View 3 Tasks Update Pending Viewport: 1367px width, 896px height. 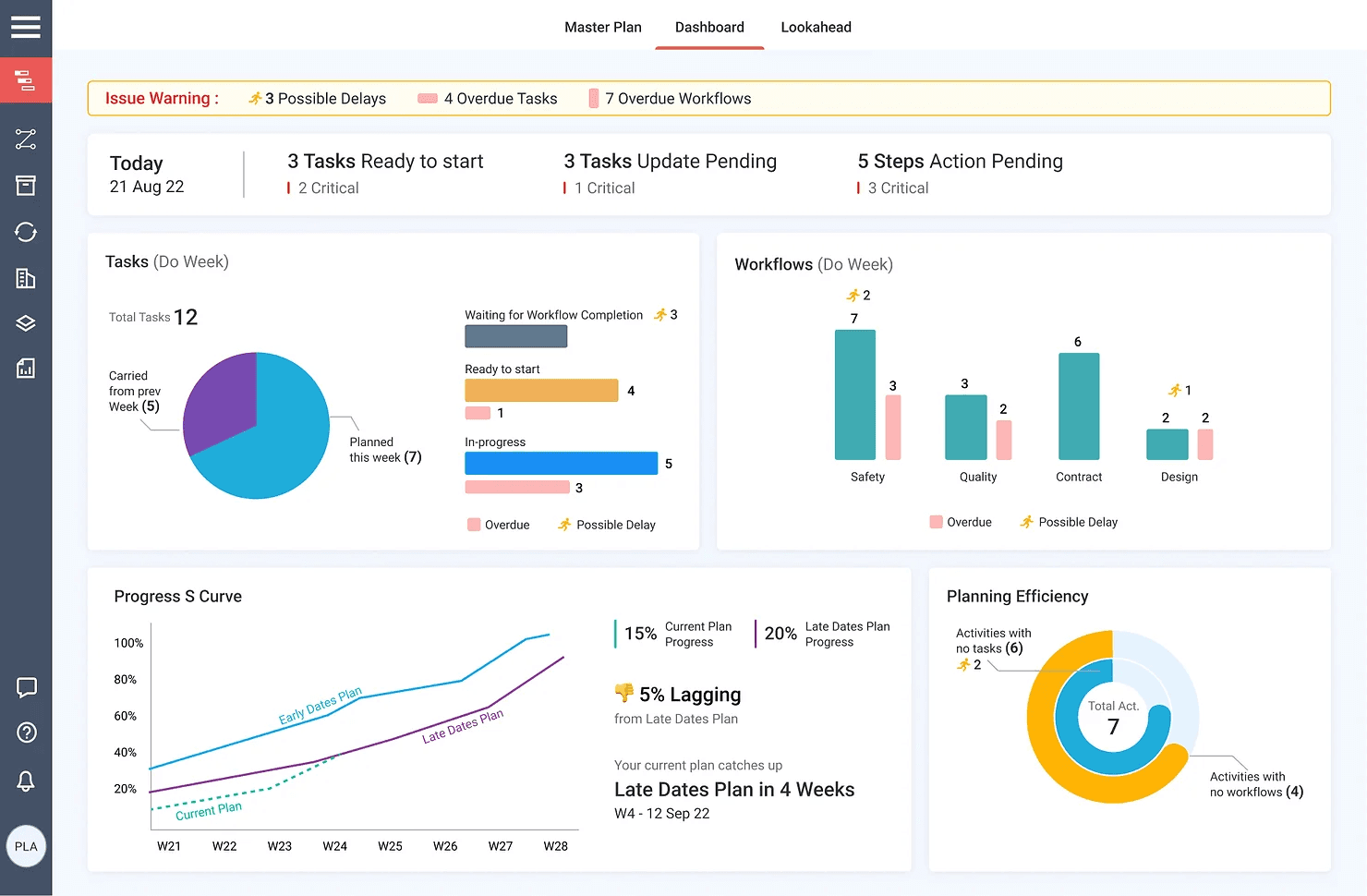click(x=671, y=162)
